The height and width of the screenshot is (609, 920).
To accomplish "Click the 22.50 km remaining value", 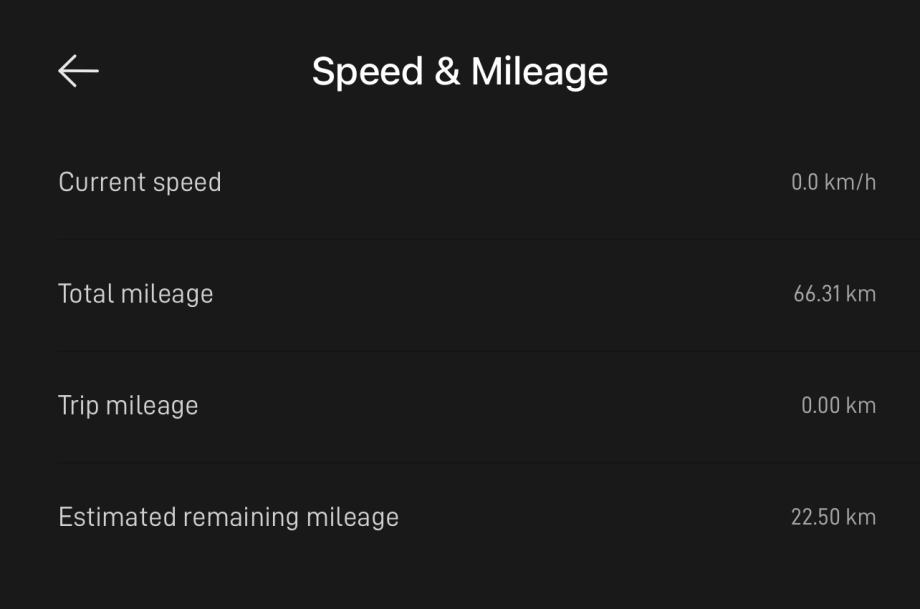I will pos(833,517).
